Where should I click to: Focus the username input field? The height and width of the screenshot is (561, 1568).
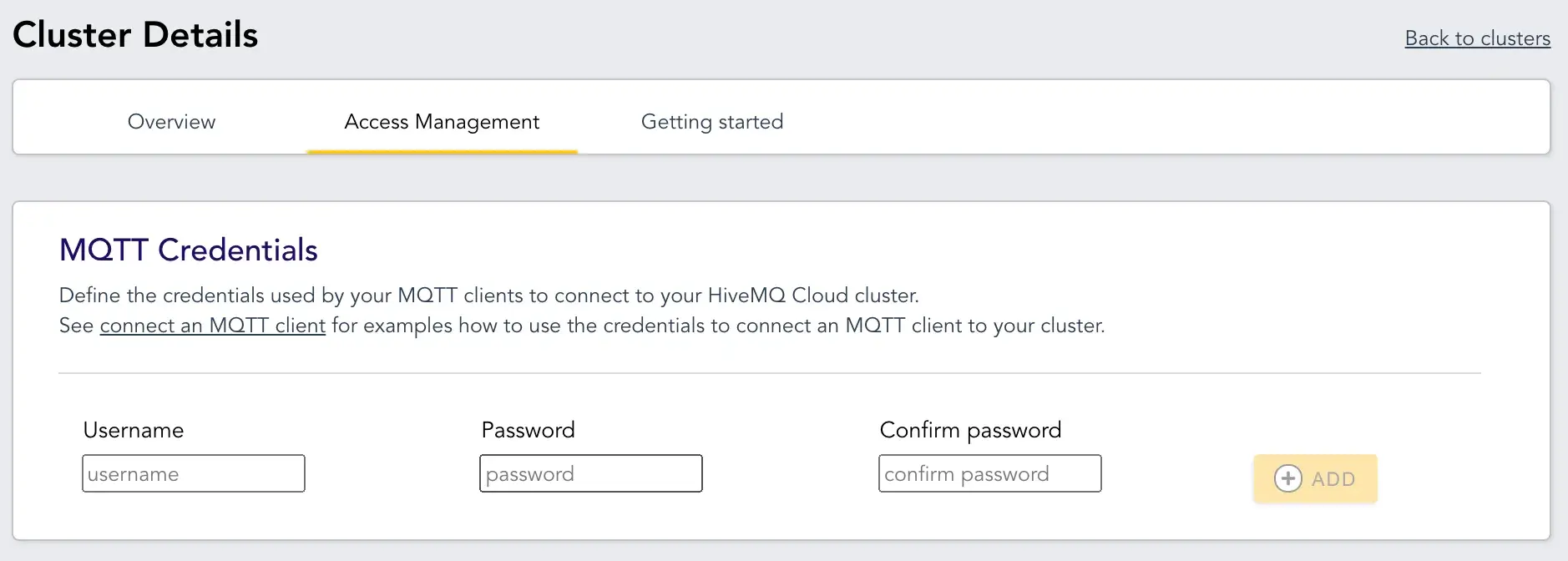click(194, 473)
